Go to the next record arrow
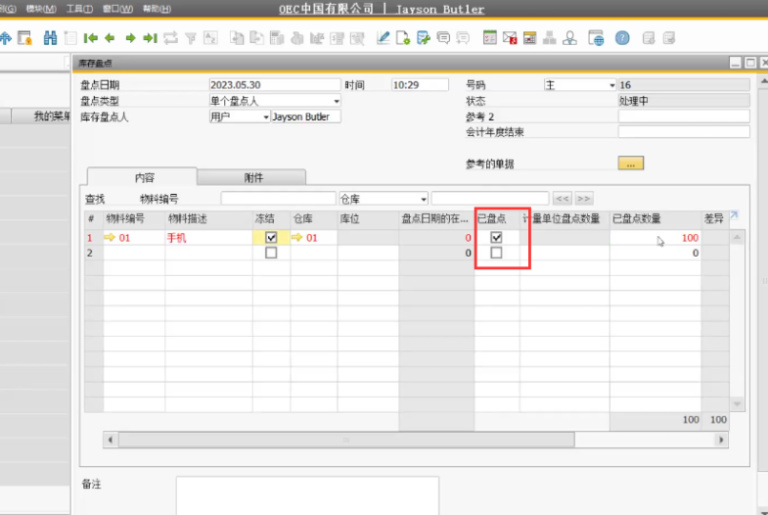Viewport: 768px width, 515px height. [130, 38]
